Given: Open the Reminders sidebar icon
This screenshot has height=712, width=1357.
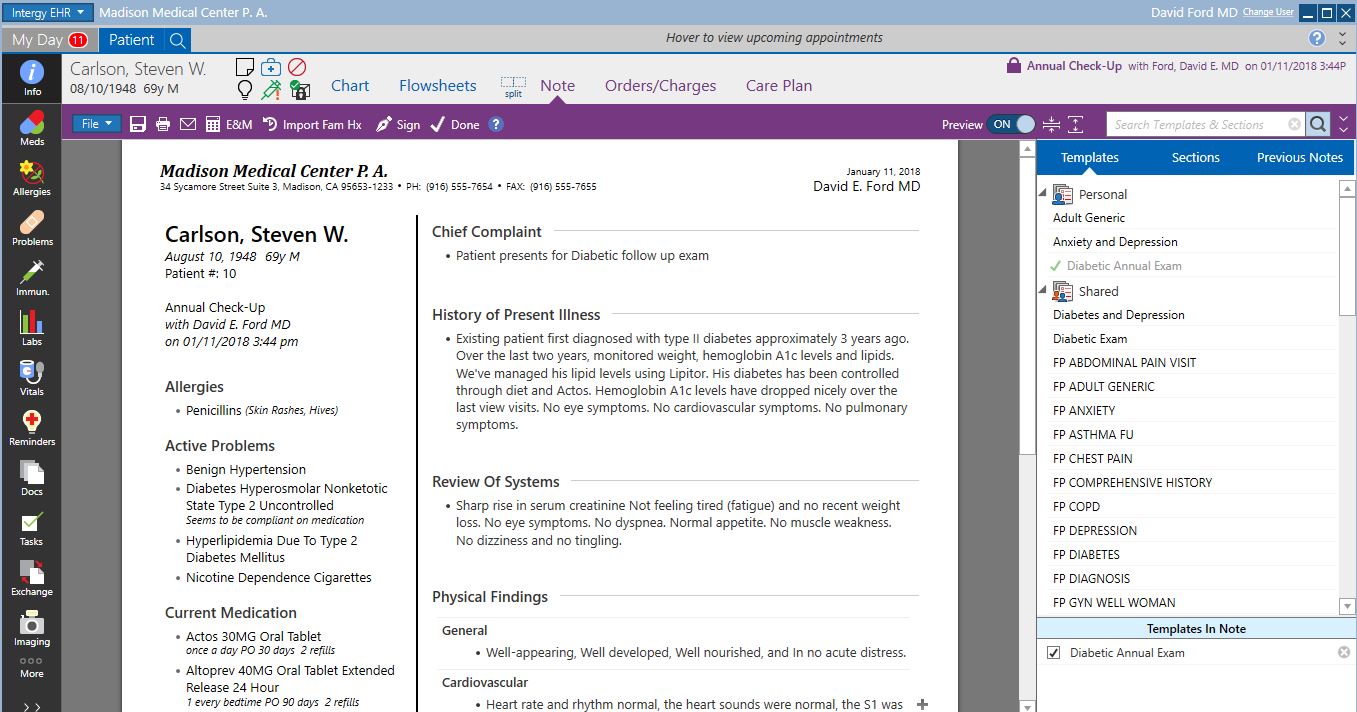Looking at the screenshot, I should pos(32,428).
